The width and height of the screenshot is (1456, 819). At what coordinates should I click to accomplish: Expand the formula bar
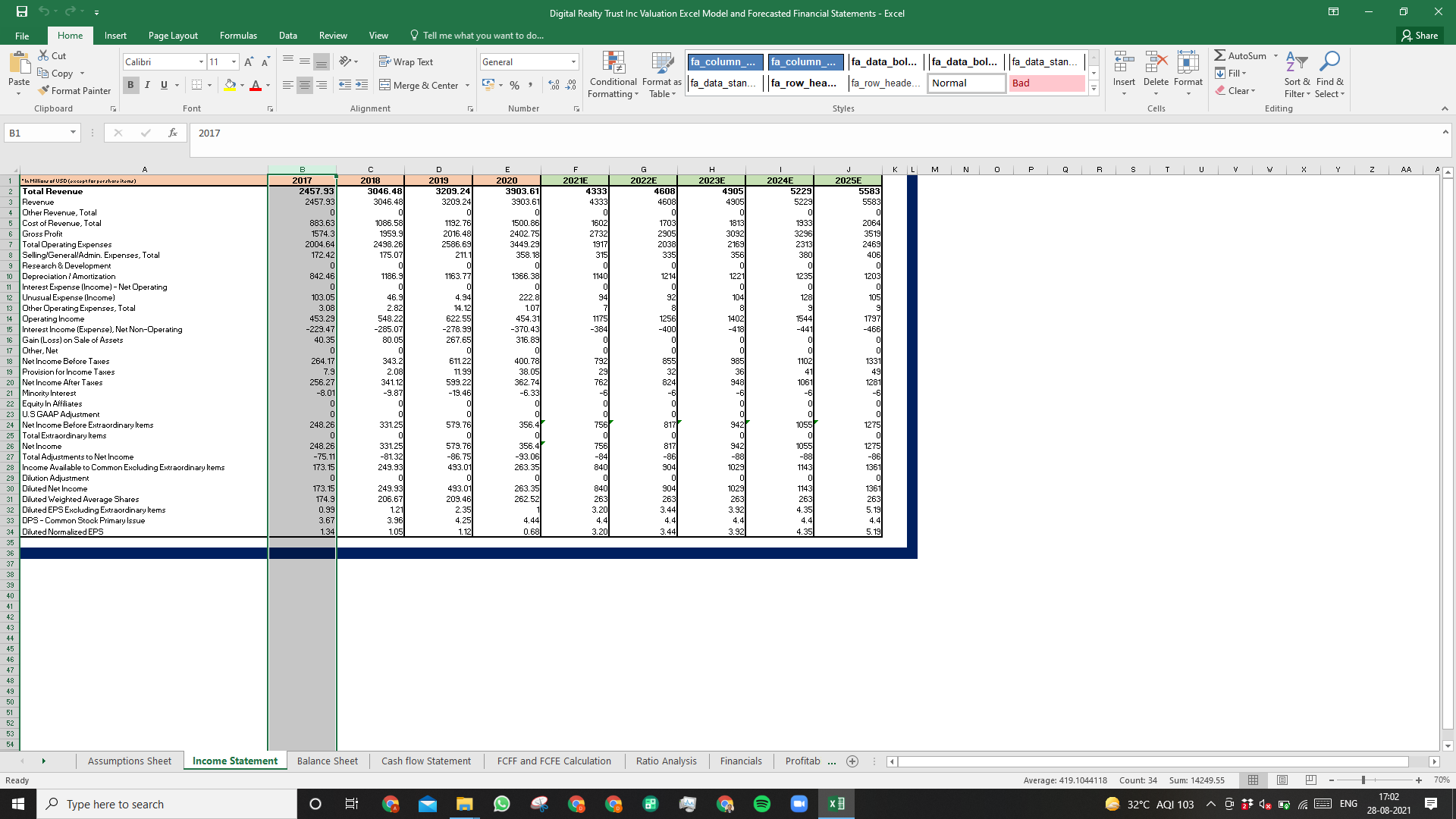tap(1445, 132)
